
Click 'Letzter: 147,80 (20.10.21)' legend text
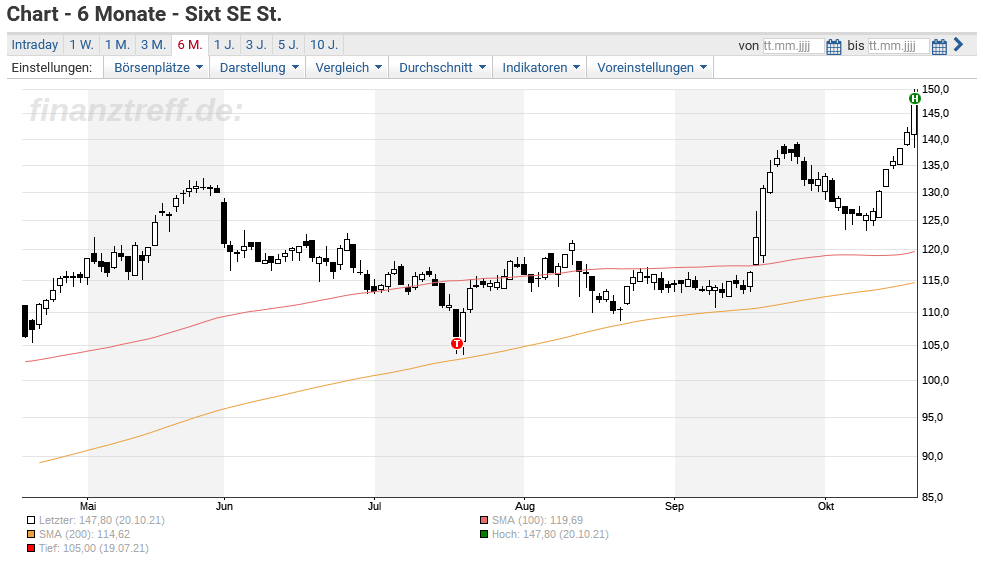pos(102,520)
